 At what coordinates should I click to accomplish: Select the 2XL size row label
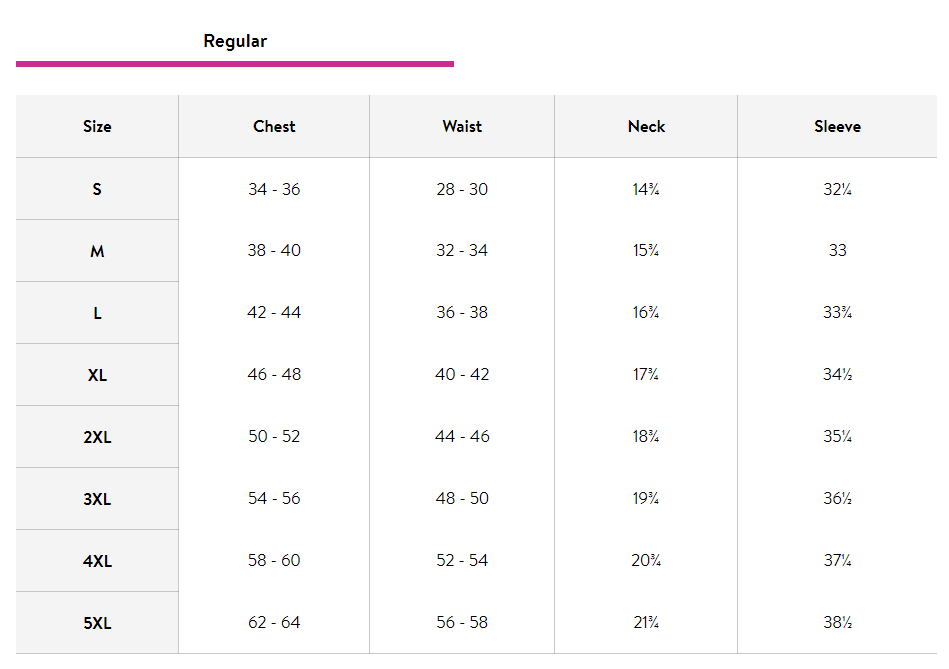[x=97, y=437]
